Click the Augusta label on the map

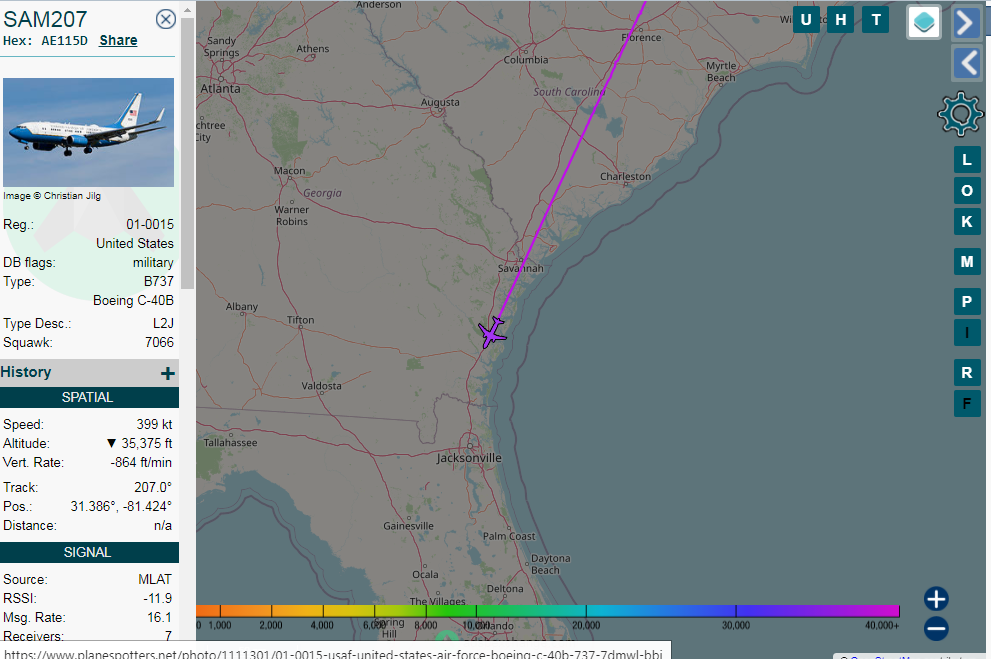coord(441,102)
